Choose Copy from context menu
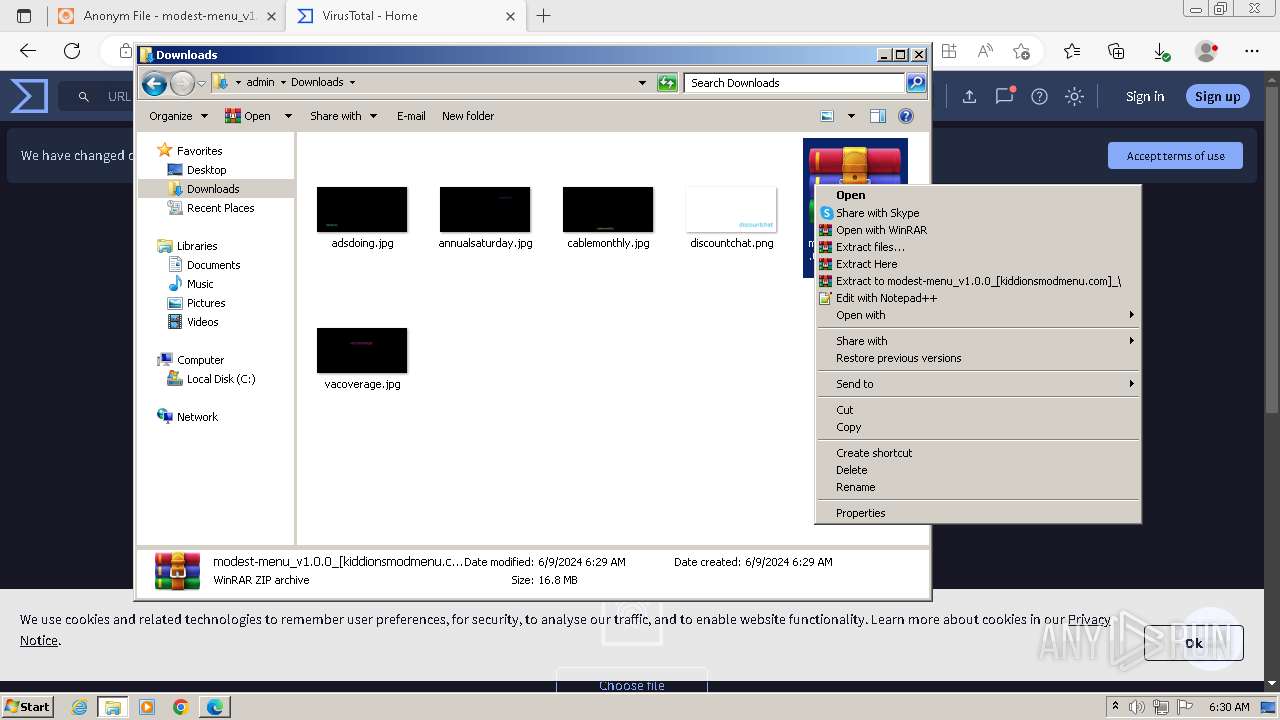 [x=978, y=427]
